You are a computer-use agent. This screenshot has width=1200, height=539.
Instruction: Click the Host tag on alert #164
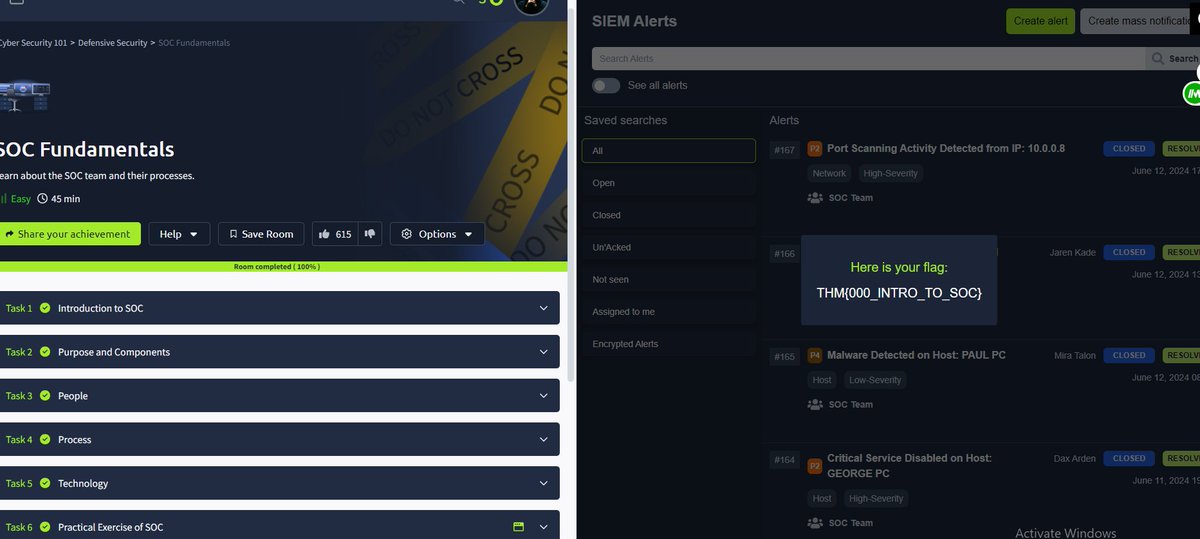click(x=822, y=499)
